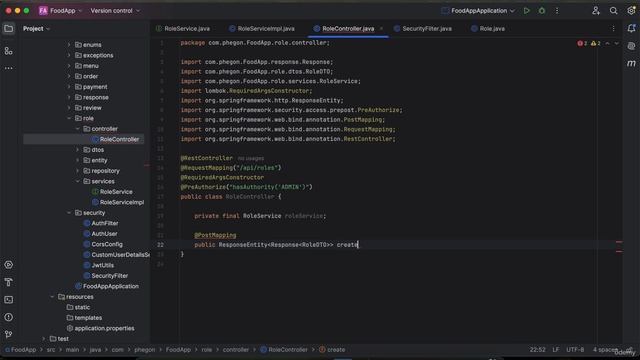Screen dimensions: 640x360
Task: Open Search Everywhere magnifier
Action: click(613, 11)
